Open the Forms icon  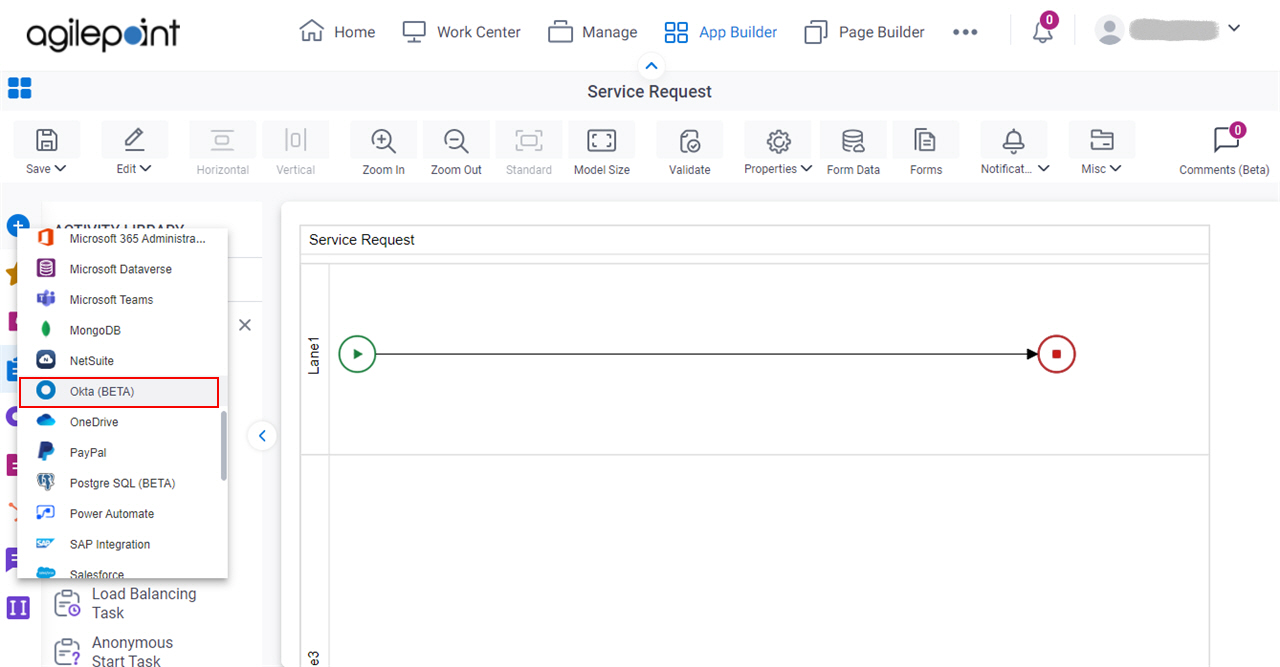point(926,140)
